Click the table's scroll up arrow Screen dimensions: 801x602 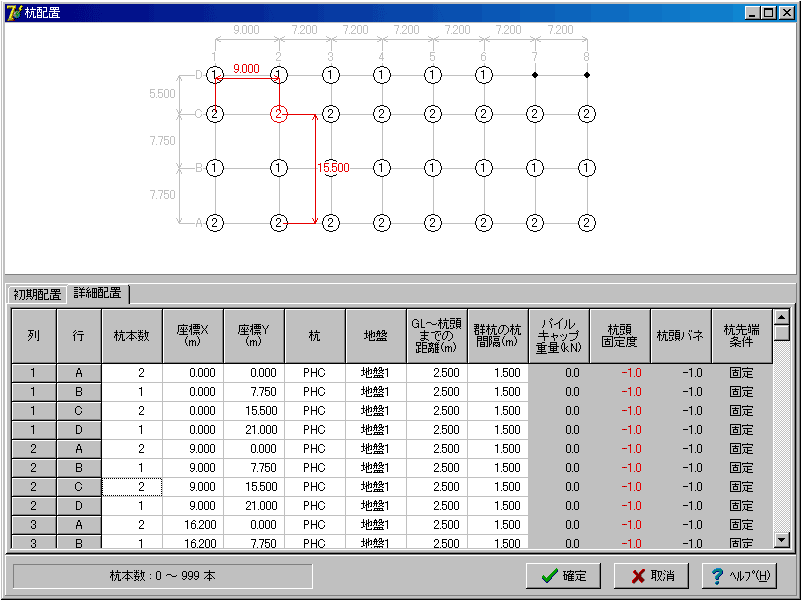[x=782, y=317]
